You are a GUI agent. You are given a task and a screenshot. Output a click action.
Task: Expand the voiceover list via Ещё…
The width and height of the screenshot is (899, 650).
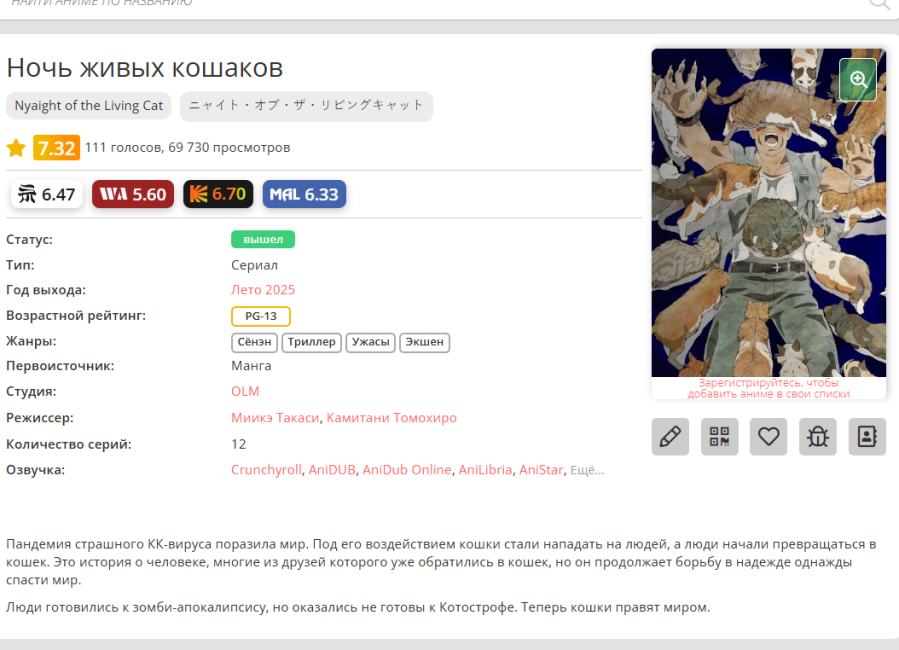coord(587,470)
